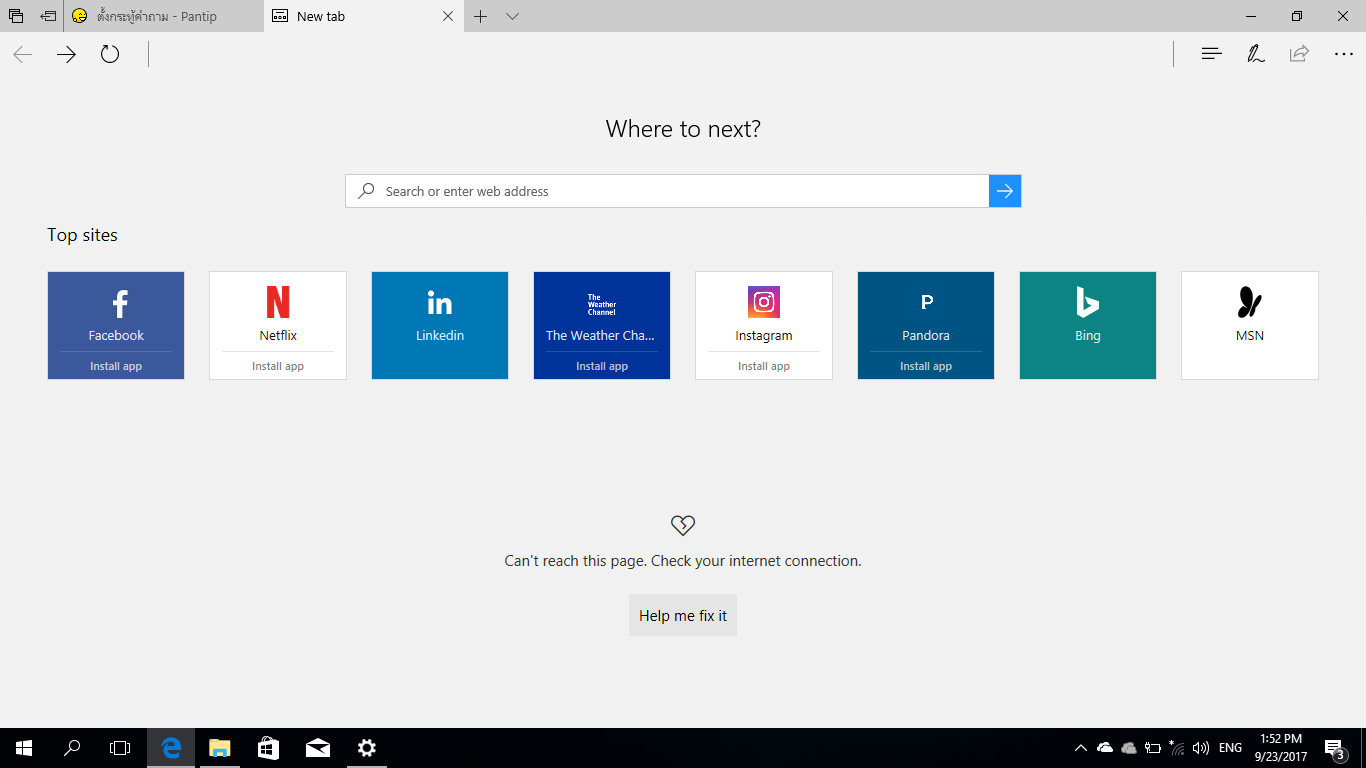Click the OneDrive cloud tray icon
The image size is (1366, 768).
pos(1105,748)
